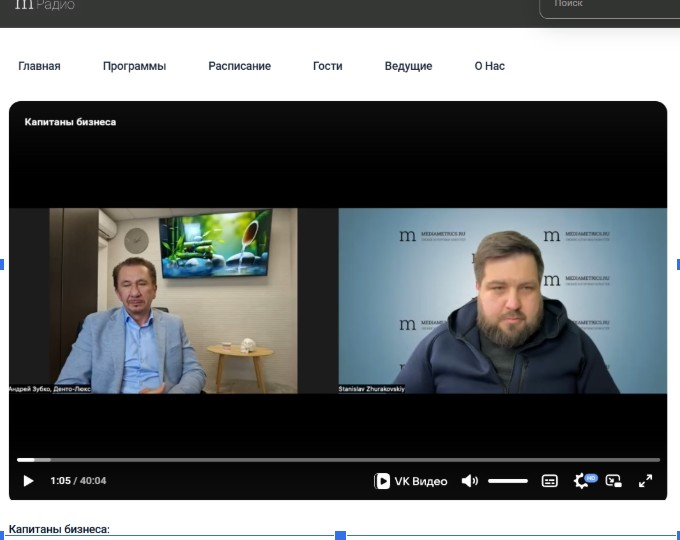Click the video progress bar

pyautogui.click(x=338, y=460)
